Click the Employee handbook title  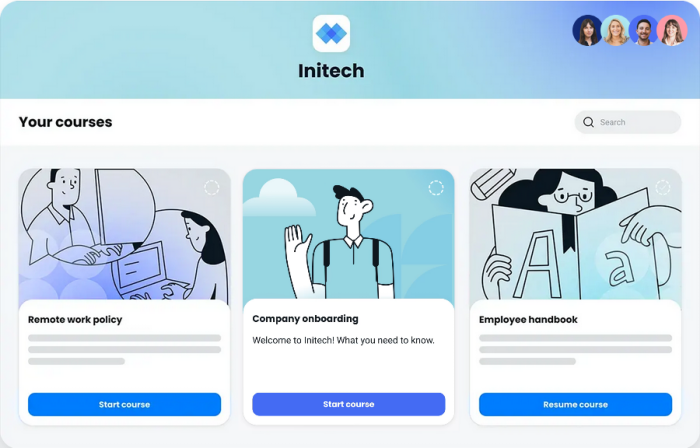(x=528, y=319)
